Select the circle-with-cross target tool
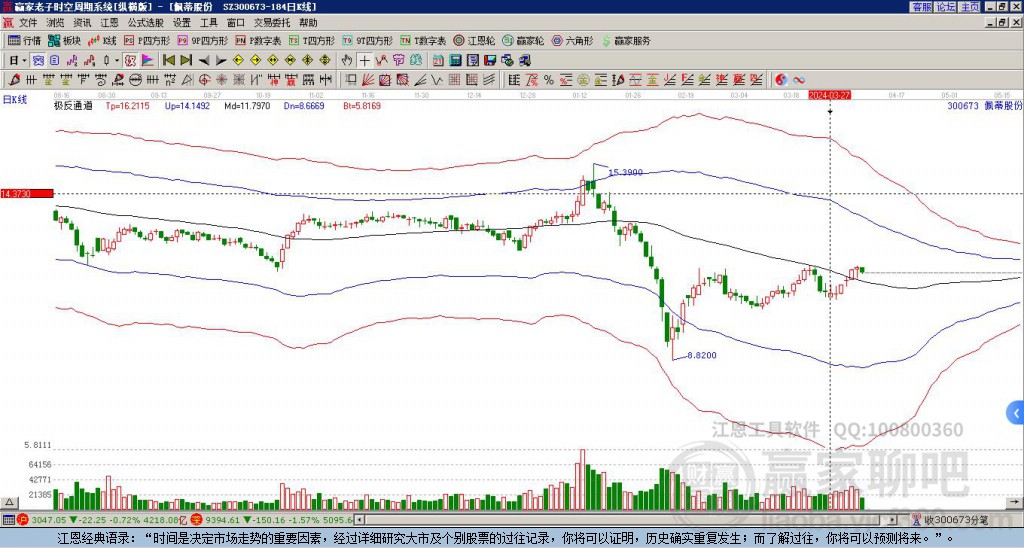Viewport: 1024px width, 548px height. (x=204, y=80)
